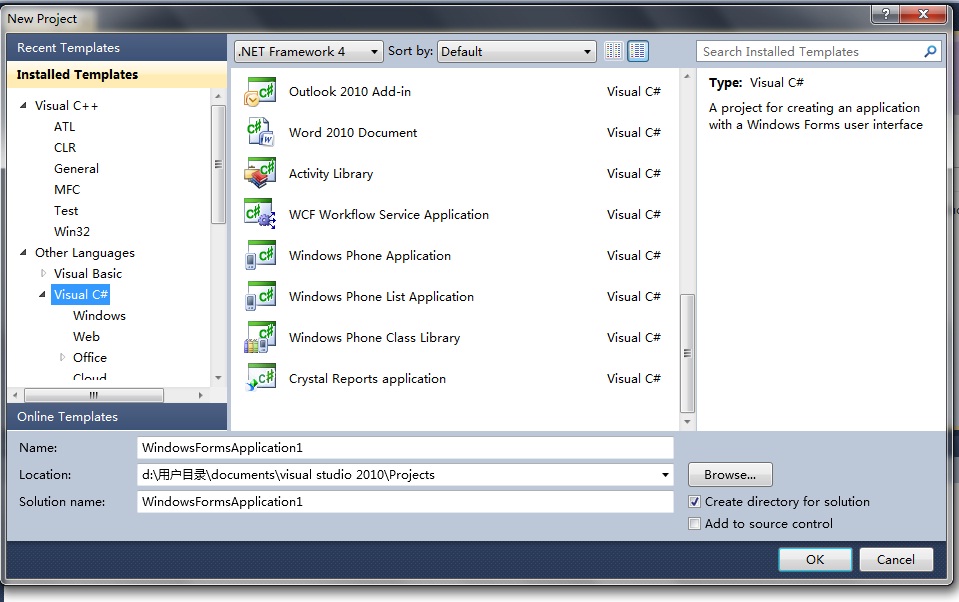Switch to medium icons list view

(638, 51)
